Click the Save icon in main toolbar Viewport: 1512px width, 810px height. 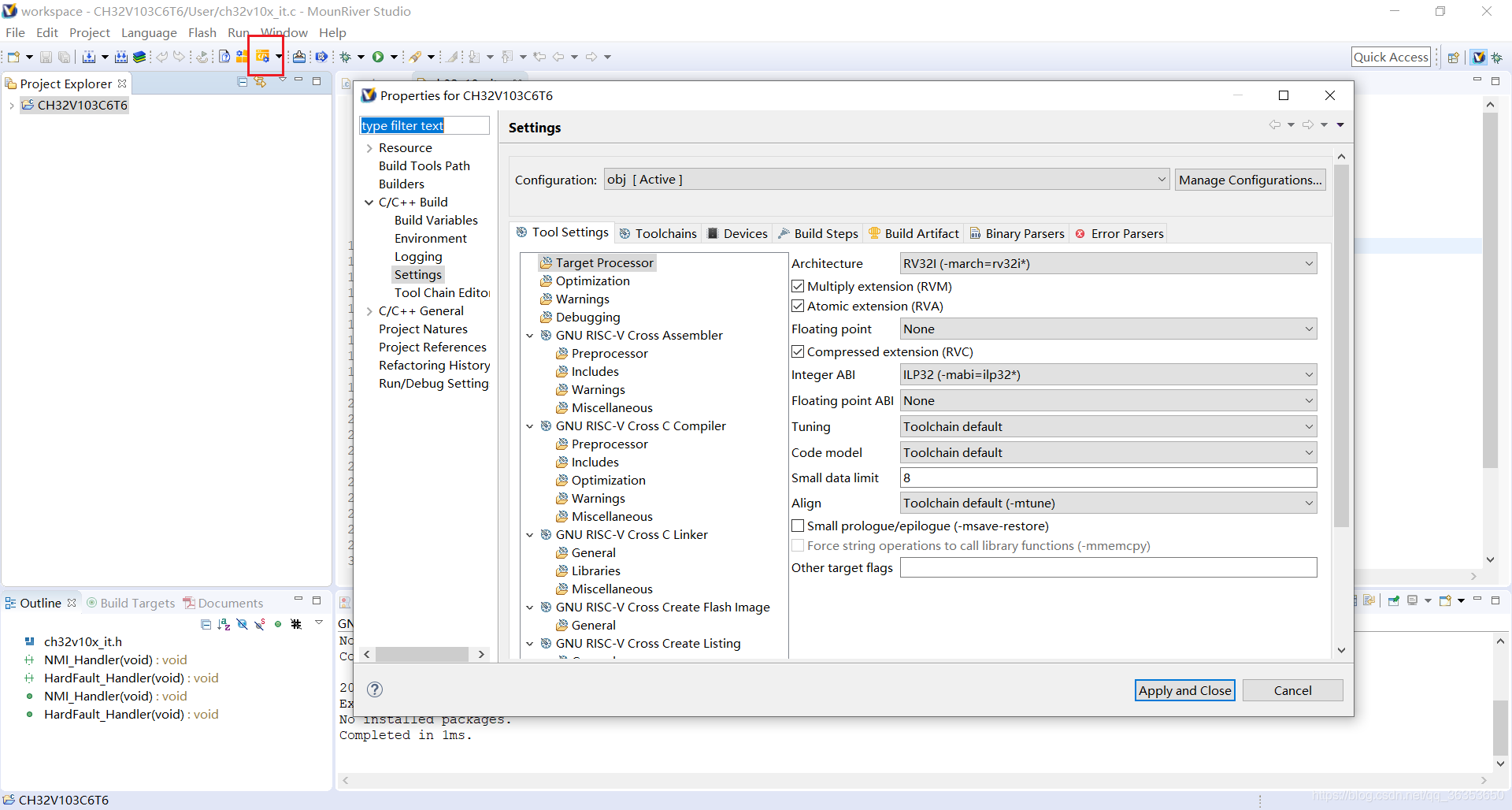pos(46,57)
